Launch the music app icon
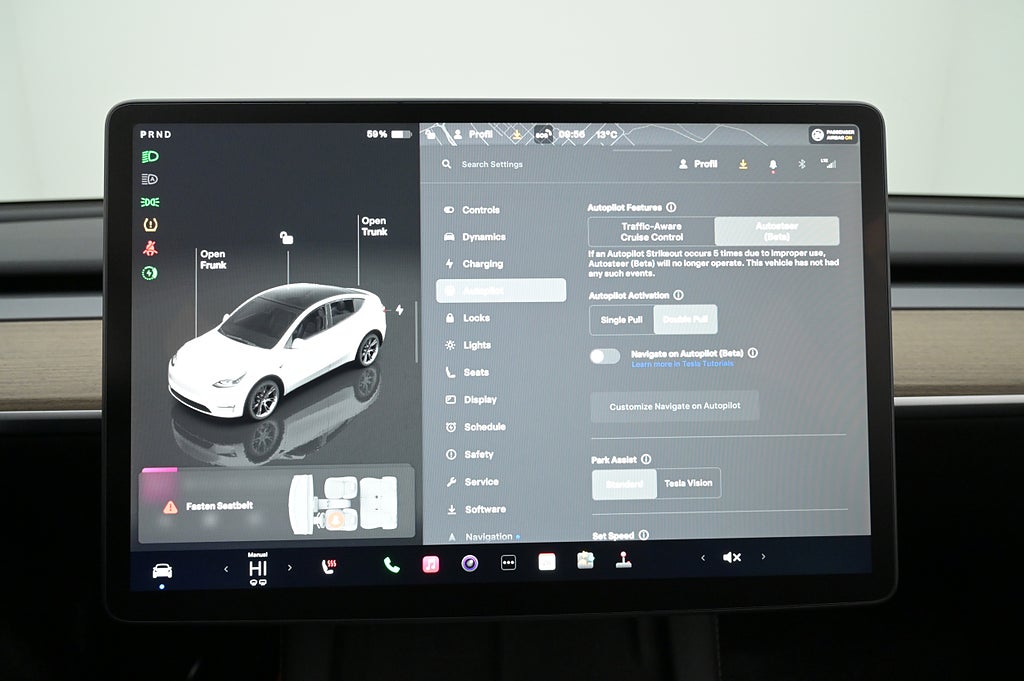1024x681 pixels. 431,564
